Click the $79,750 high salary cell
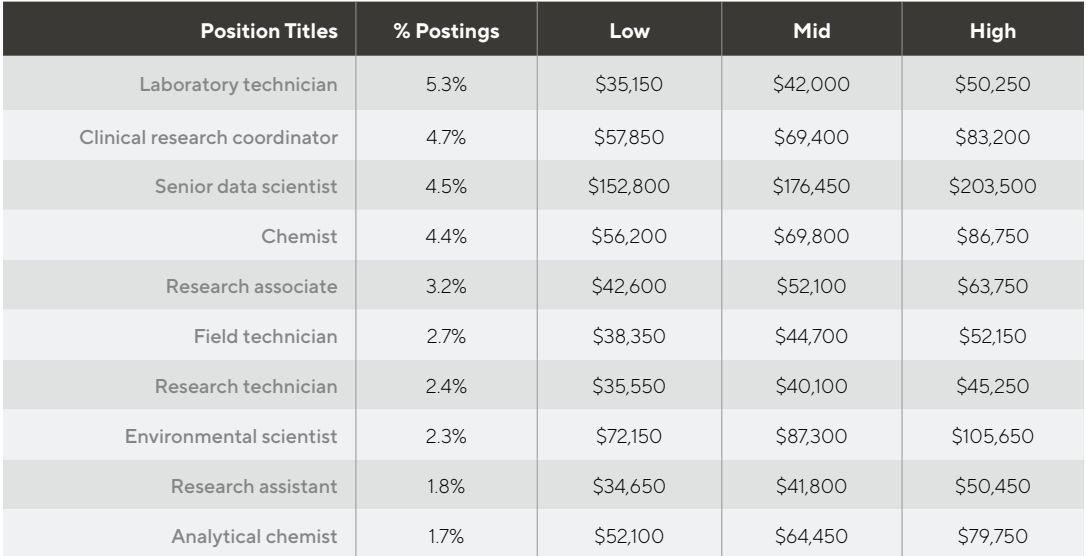The width and height of the screenshot is (1087, 556). click(992, 537)
